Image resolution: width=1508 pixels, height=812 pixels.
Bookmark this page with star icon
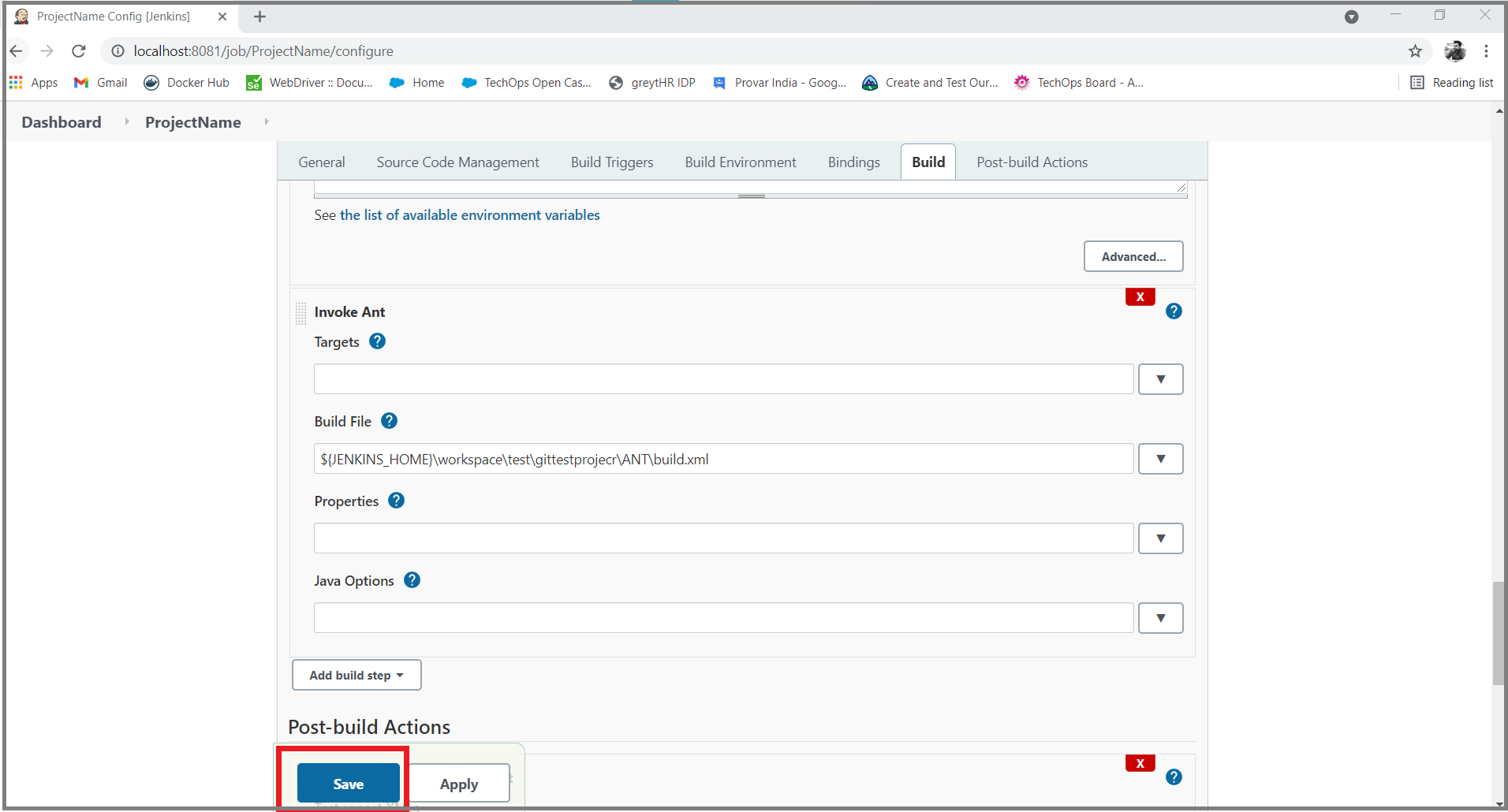click(x=1415, y=51)
